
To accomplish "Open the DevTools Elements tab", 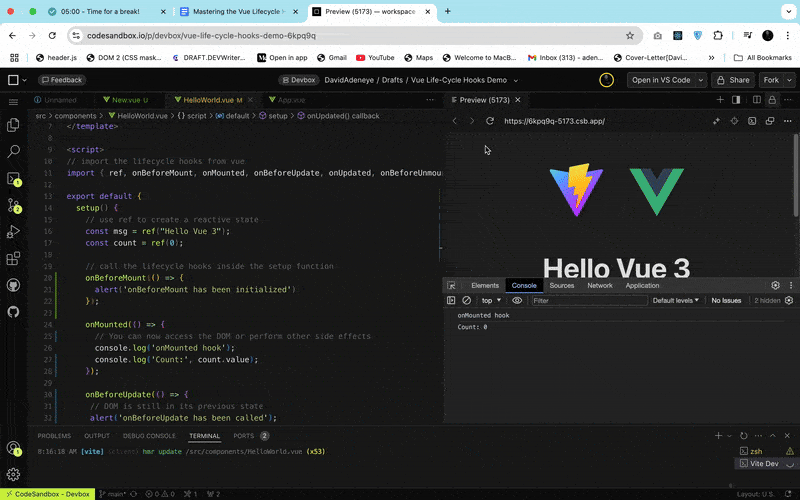I will click(x=485, y=286).
